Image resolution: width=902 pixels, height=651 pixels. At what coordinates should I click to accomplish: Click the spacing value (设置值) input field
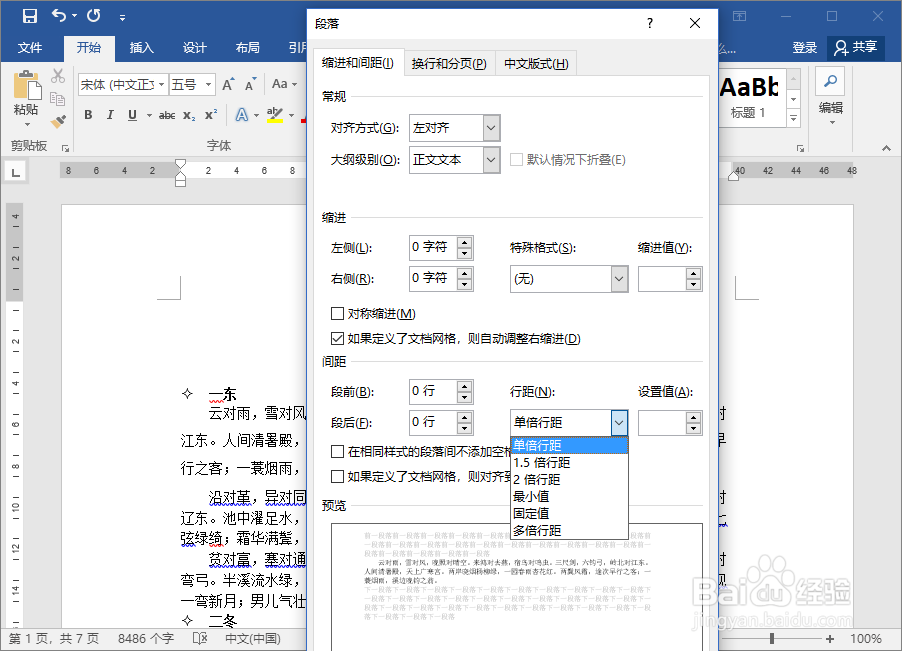[x=662, y=423]
